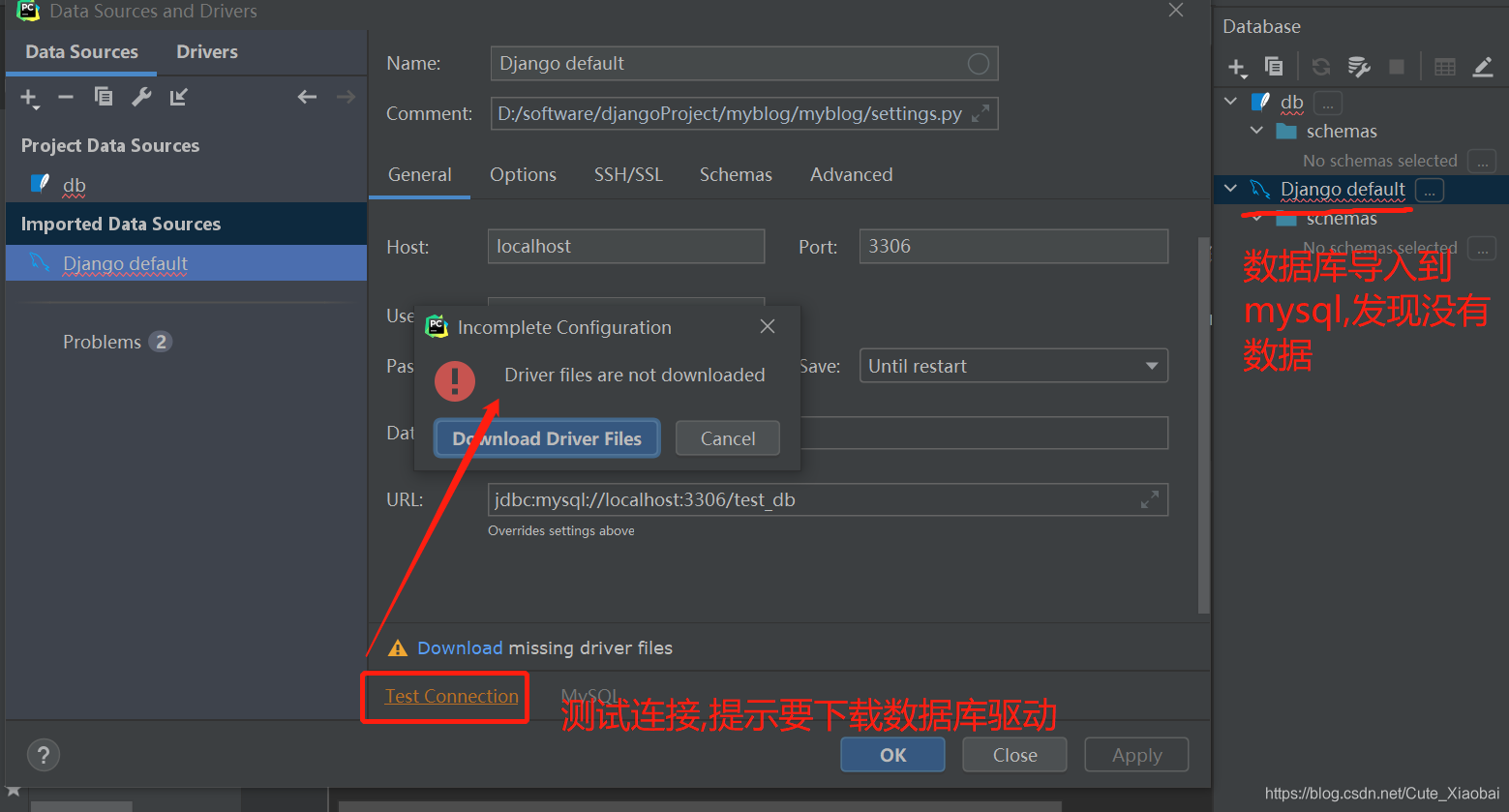
Task: Click the table editor icon in the Database panel
Action: [x=1445, y=67]
